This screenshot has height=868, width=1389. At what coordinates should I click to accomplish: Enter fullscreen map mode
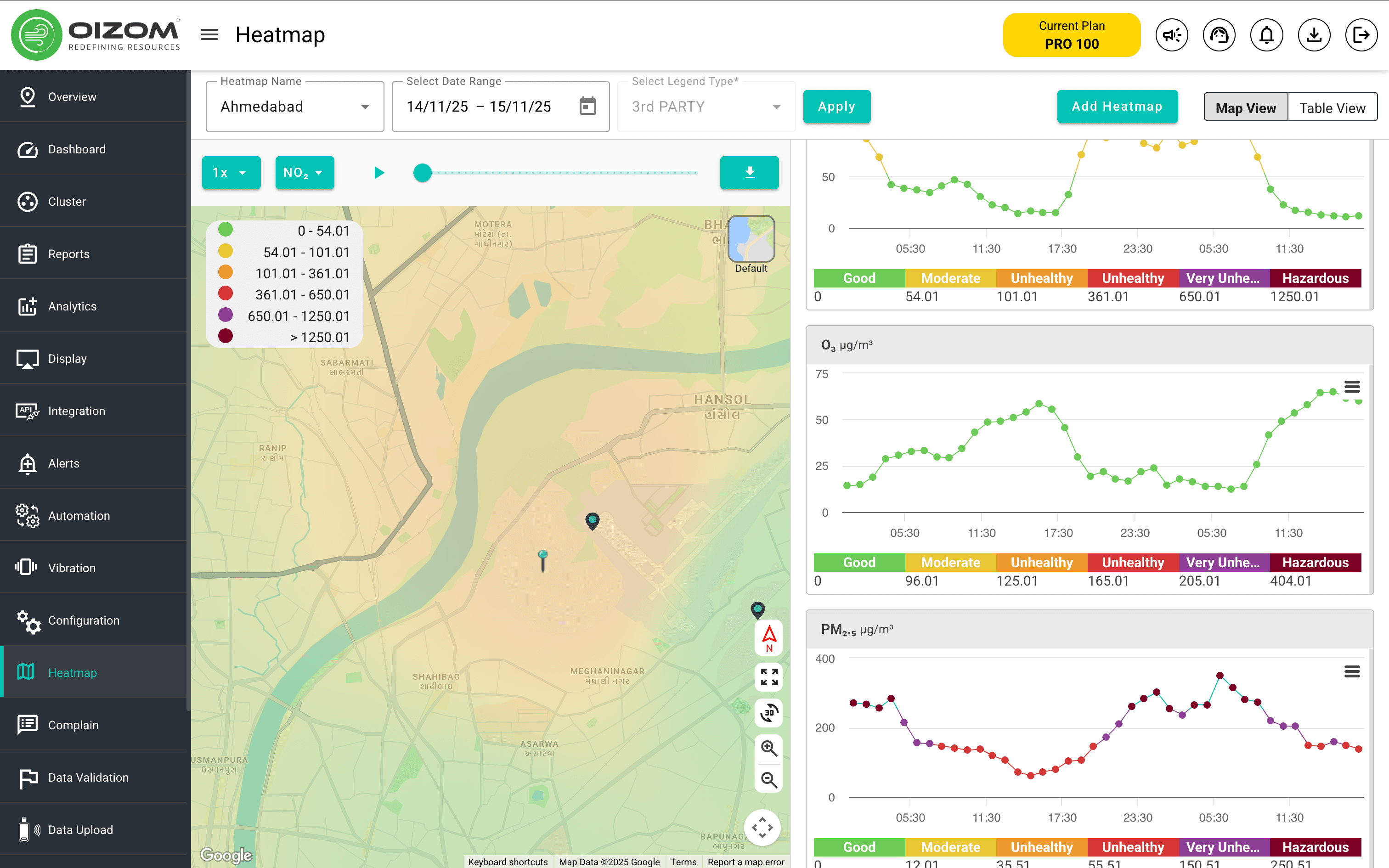768,677
